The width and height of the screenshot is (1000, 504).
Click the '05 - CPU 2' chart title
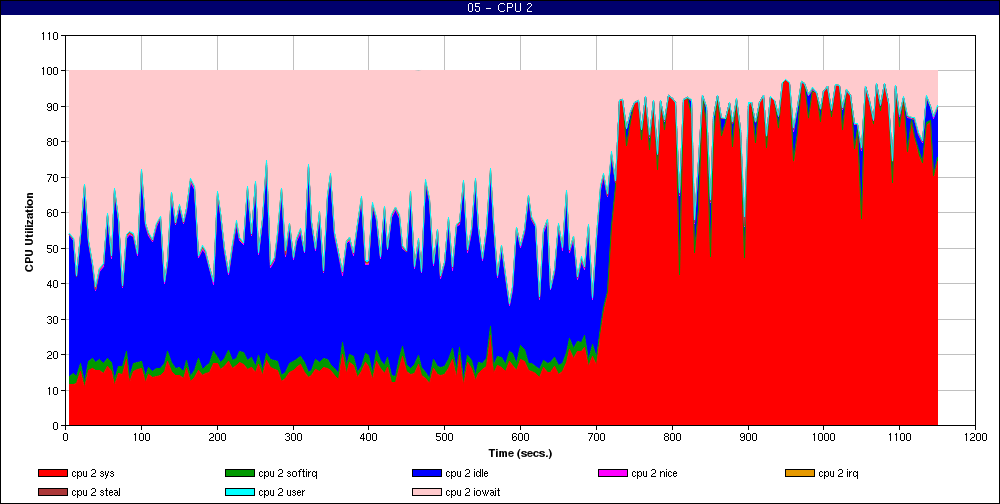point(500,8)
